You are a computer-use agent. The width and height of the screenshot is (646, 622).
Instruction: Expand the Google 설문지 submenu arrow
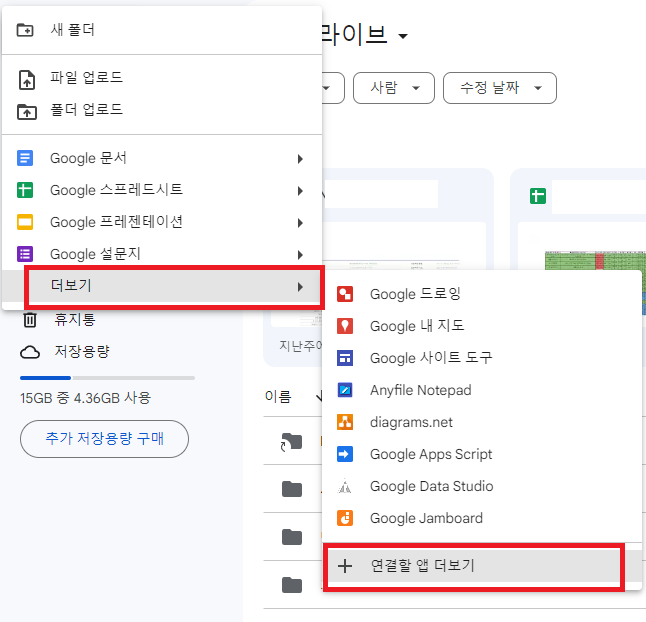click(300, 255)
